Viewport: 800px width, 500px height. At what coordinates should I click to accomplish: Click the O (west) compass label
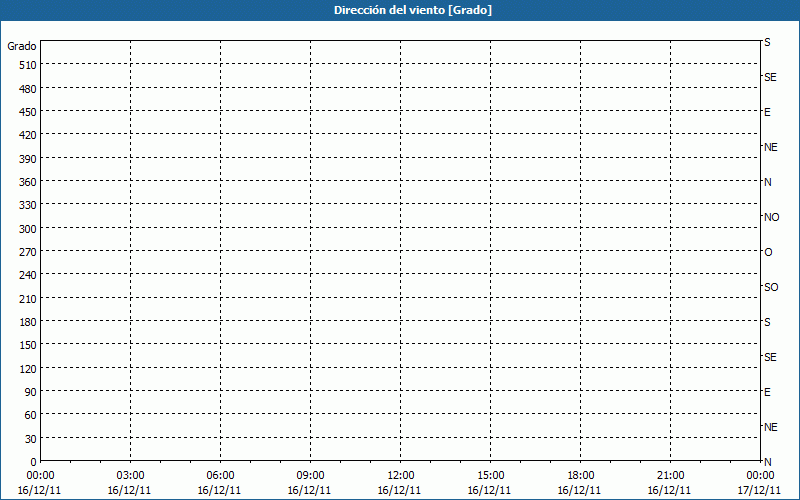768,252
